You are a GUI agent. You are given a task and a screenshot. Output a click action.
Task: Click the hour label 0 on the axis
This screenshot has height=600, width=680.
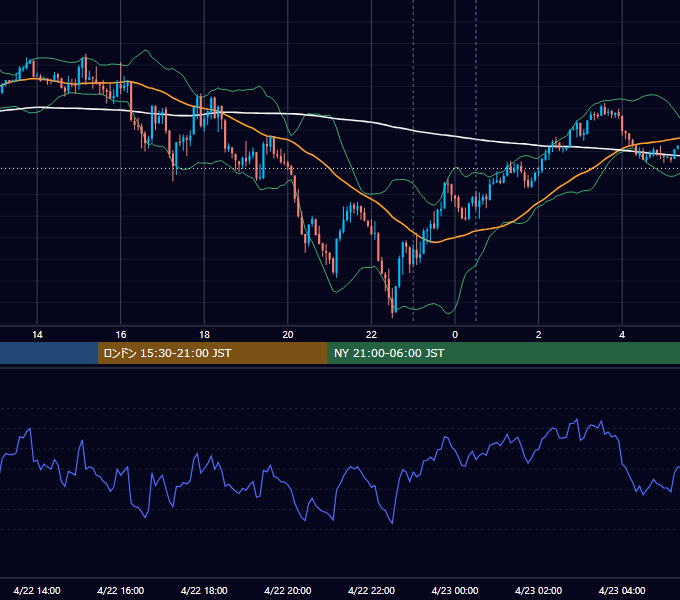pyautogui.click(x=455, y=335)
